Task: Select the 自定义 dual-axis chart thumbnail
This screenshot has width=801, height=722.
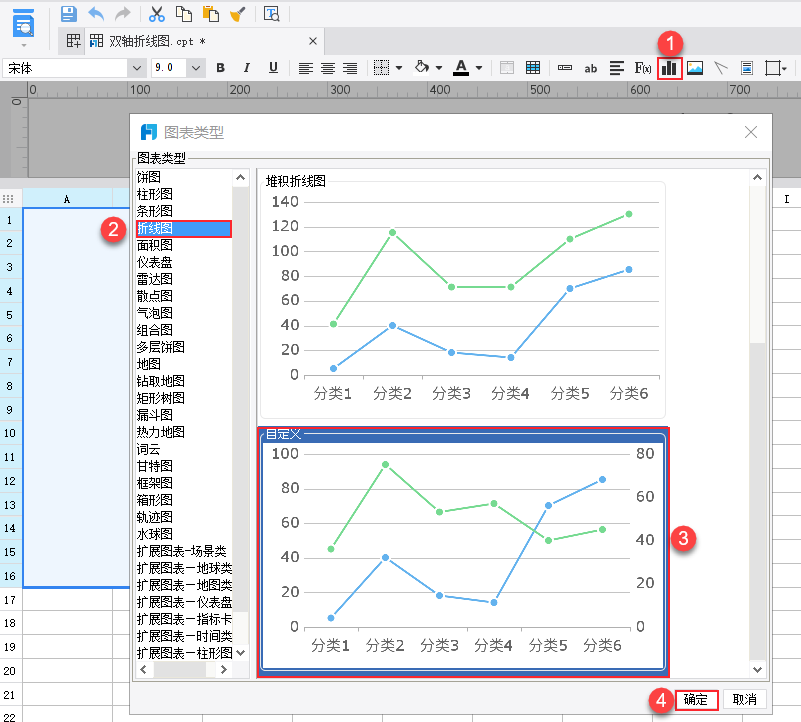Action: tap(463, 551)
